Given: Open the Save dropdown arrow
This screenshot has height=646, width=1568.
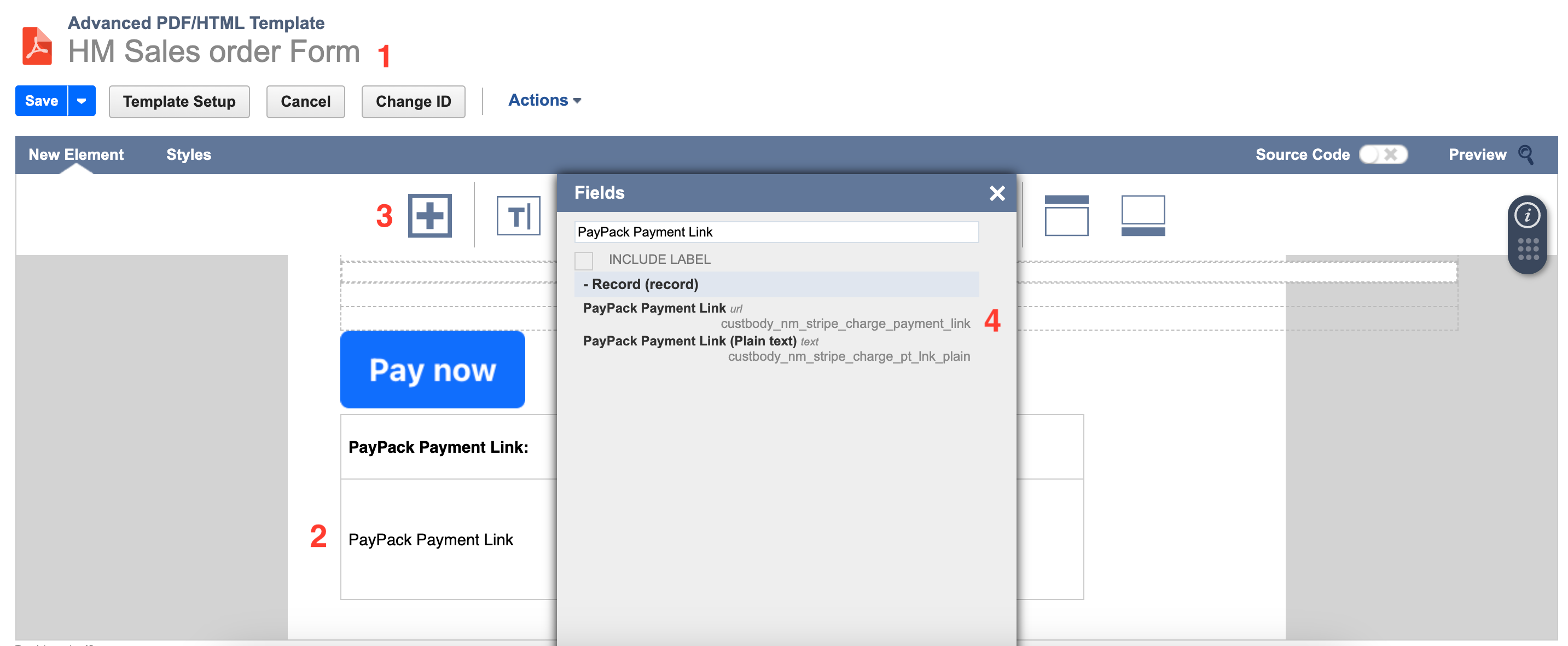Looking at the screenshot, I should [82, 101].
